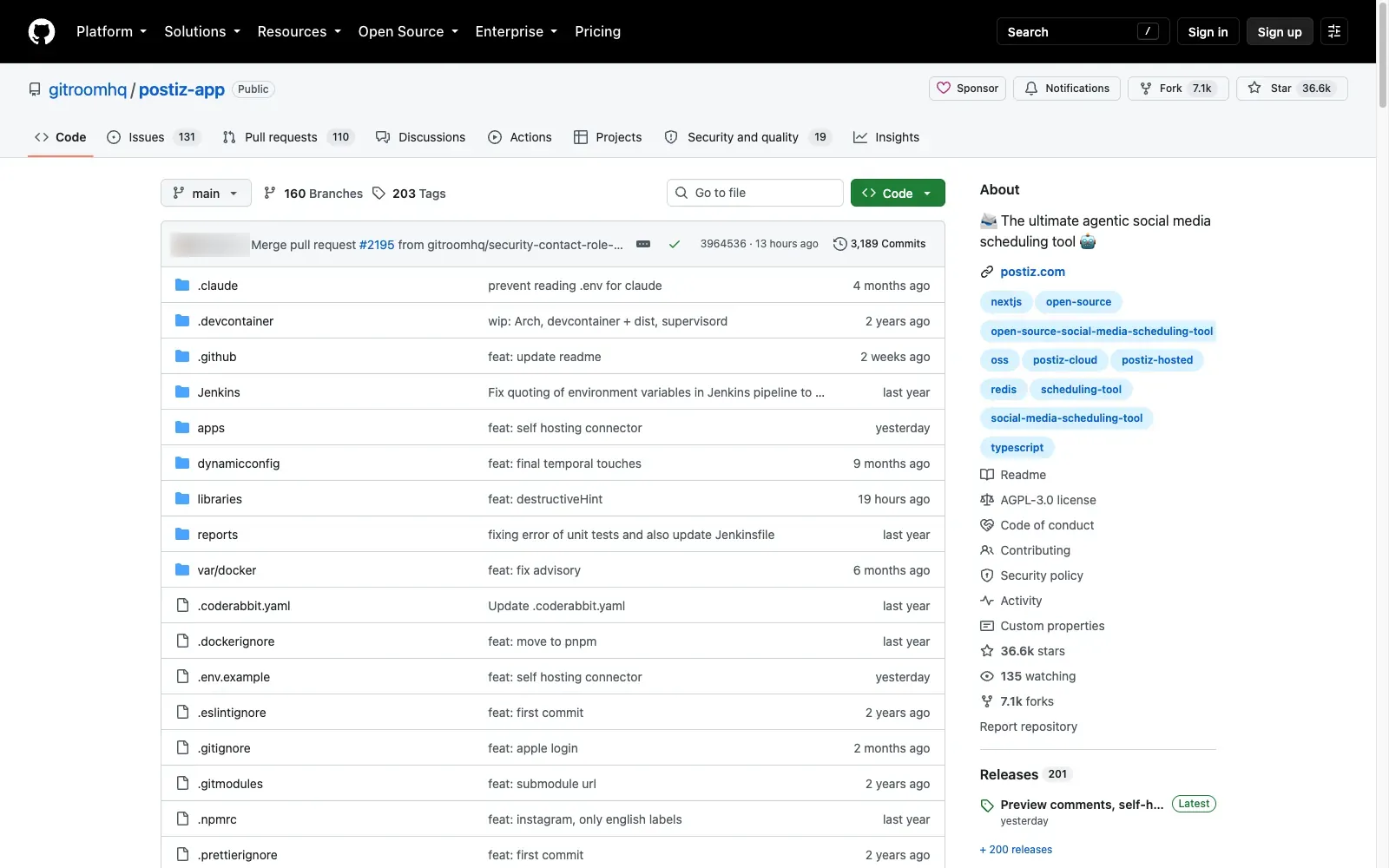Expand the Solutions menu
Viewport: 1389px width, 868px height.
(202, 31)
